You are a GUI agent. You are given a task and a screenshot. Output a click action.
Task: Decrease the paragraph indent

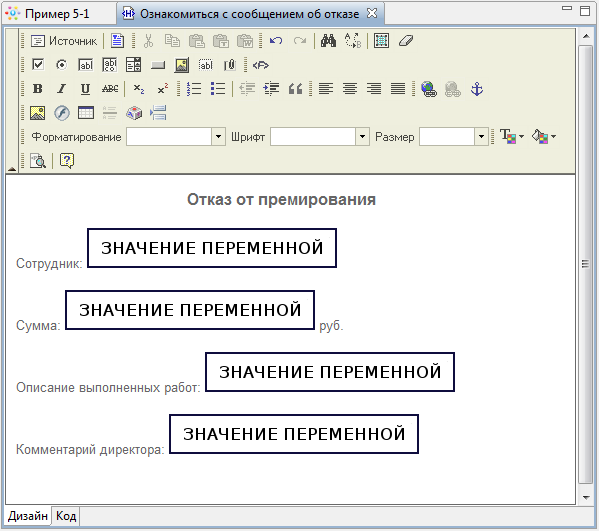click(247, 89)
